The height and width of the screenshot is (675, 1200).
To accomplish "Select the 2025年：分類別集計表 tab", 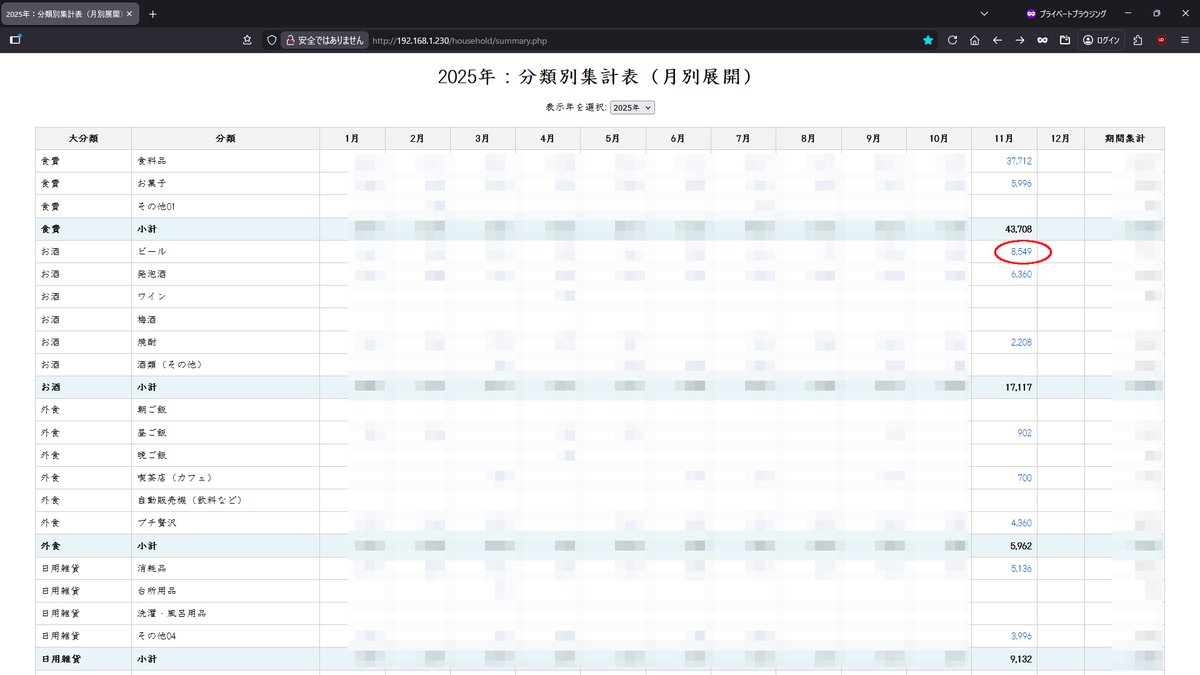I will click(x=70, y=14).
